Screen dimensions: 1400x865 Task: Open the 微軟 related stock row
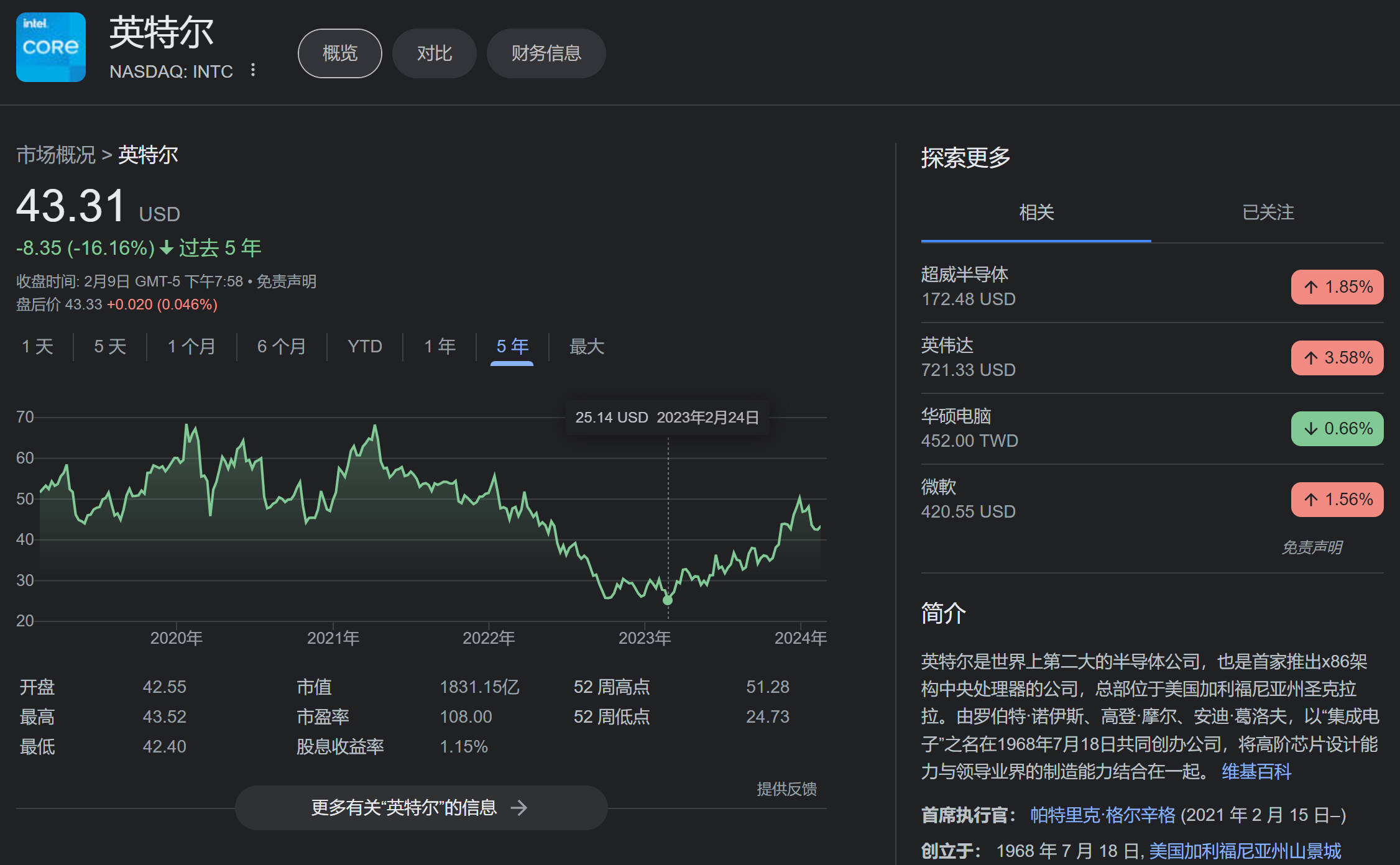1153,499
